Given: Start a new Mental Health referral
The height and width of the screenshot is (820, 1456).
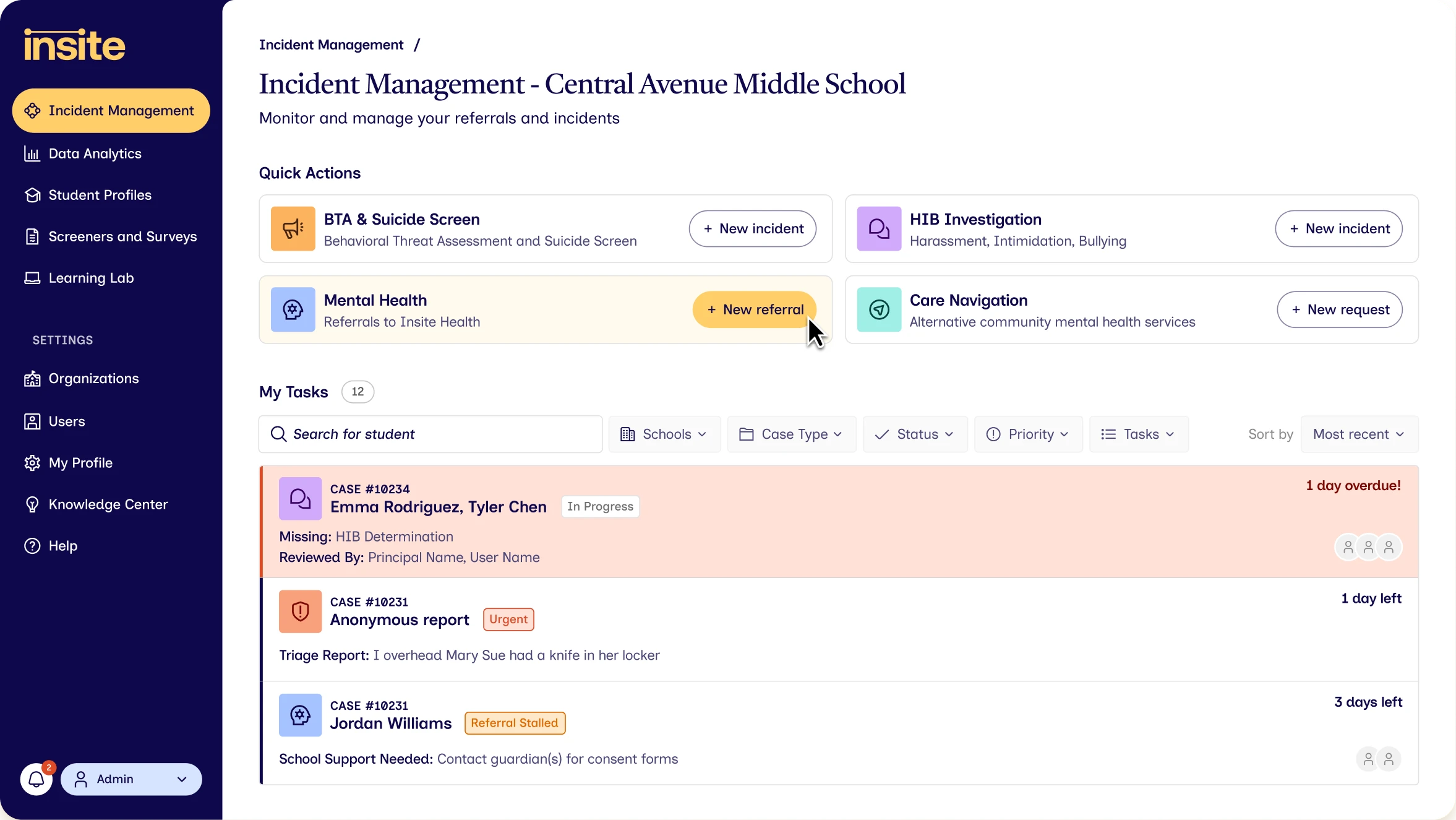Looking at the screenshot, I should 755,309.
